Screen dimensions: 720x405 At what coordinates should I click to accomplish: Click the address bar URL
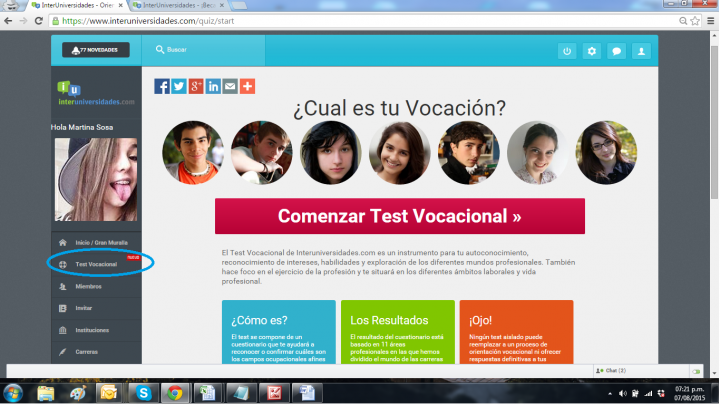coord(148,21)
